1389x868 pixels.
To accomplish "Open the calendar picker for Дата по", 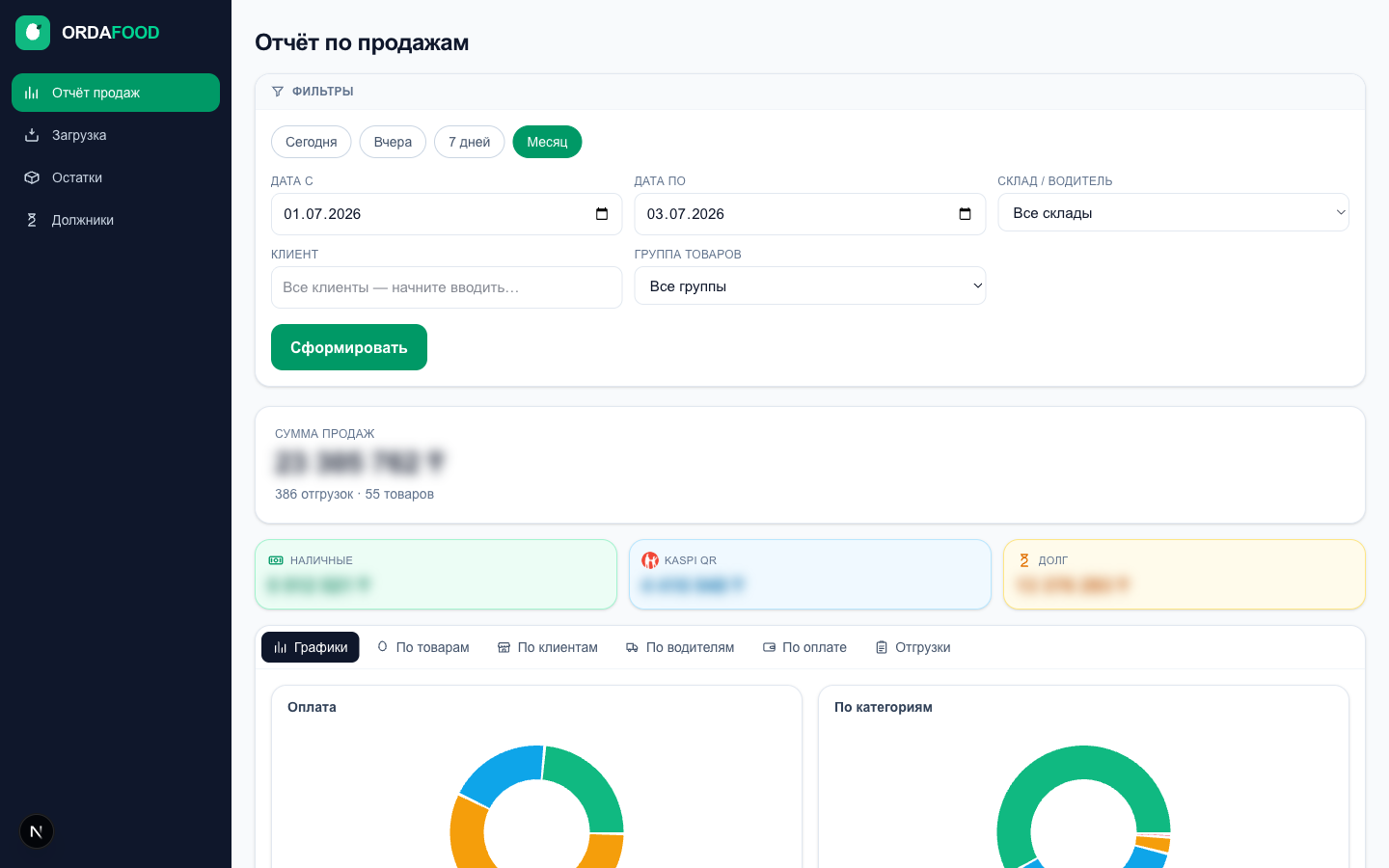I will tap(965, 214).
